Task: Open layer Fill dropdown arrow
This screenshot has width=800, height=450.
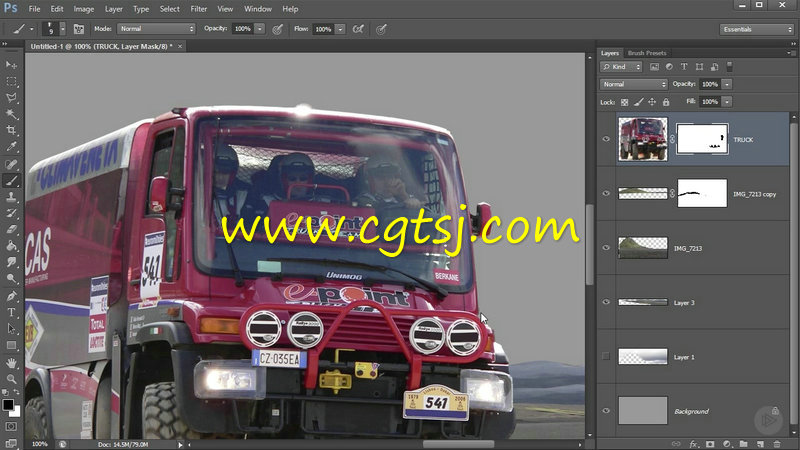Action: (x=727, y=102)
